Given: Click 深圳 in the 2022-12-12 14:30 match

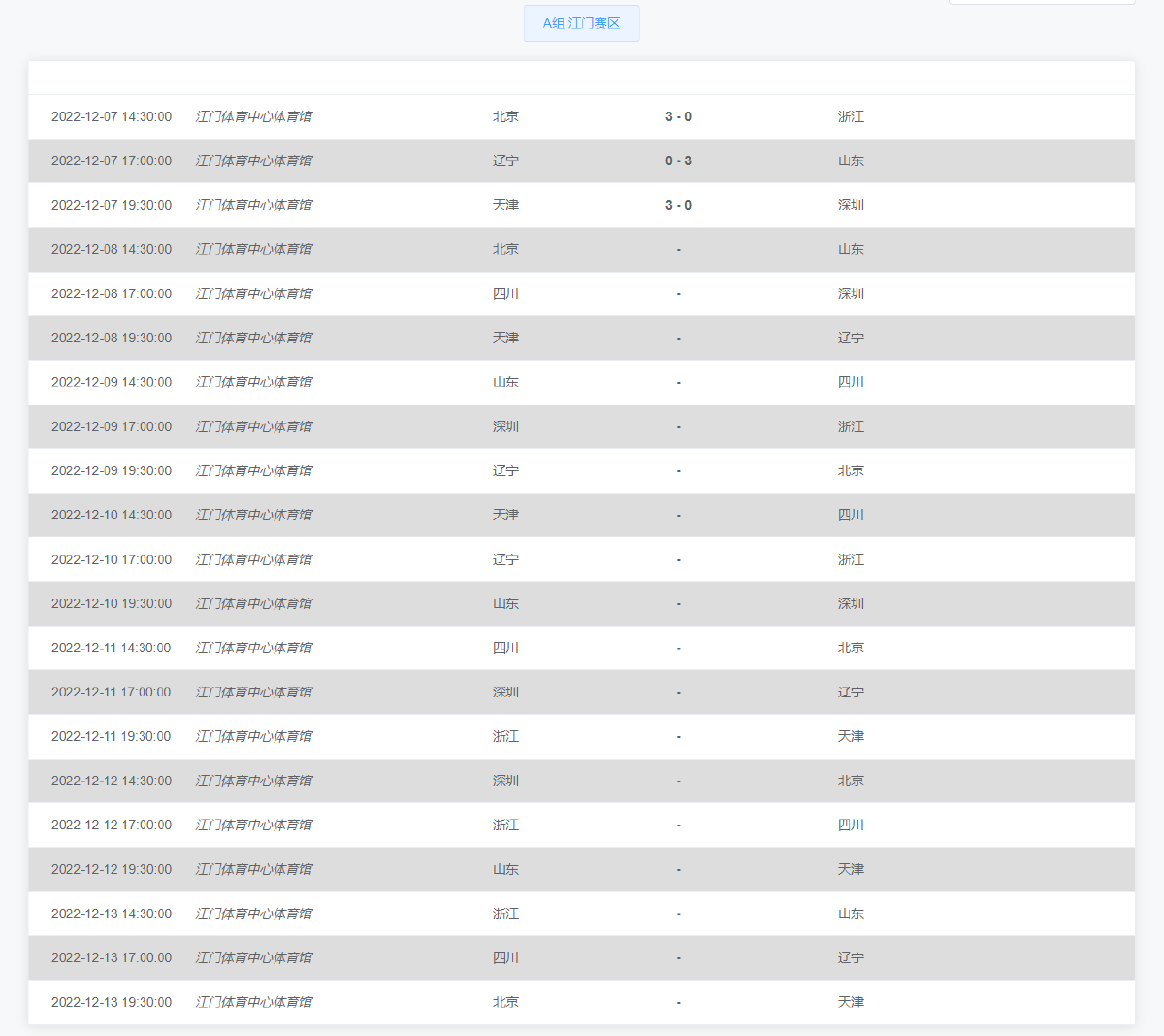Looking at the screenshot, I should [x=505, y=781].
